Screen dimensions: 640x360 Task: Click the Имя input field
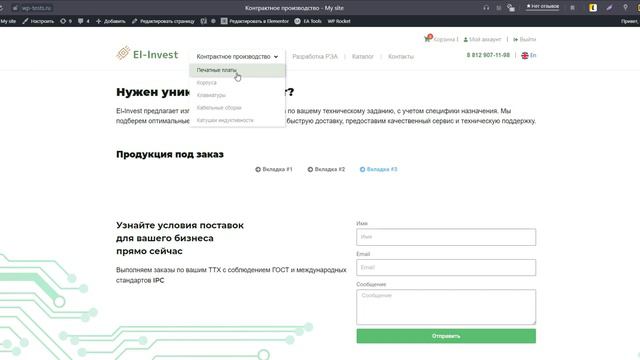446,237
